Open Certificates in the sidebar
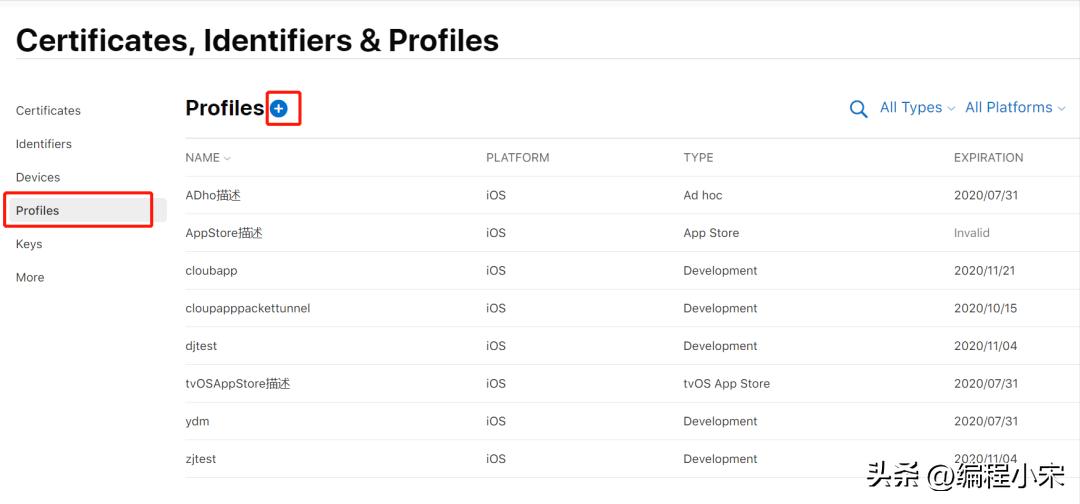Screen dimensions: 1080x504 point(48,111)
